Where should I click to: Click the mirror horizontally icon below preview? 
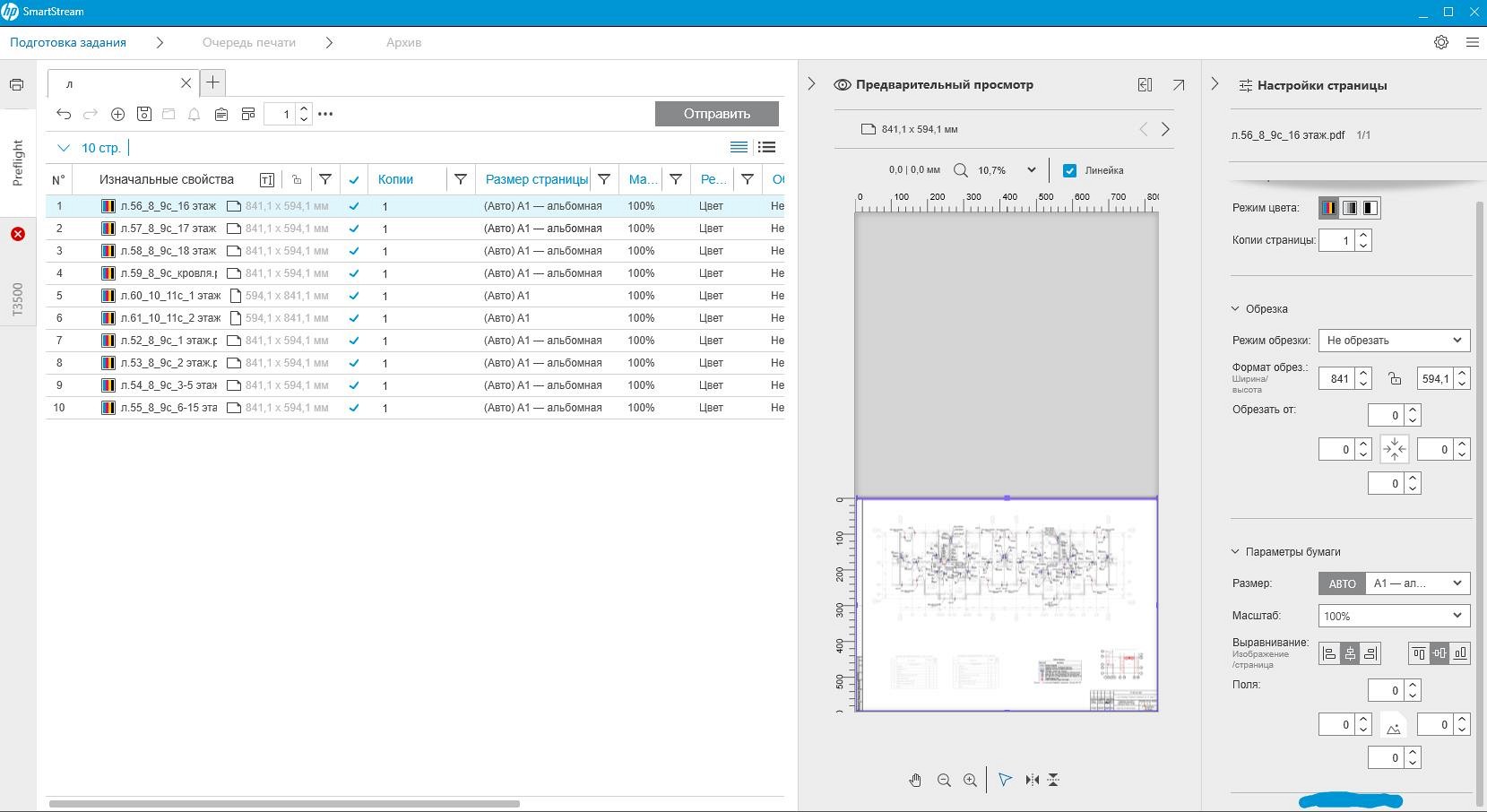[x=1032, y=781]
